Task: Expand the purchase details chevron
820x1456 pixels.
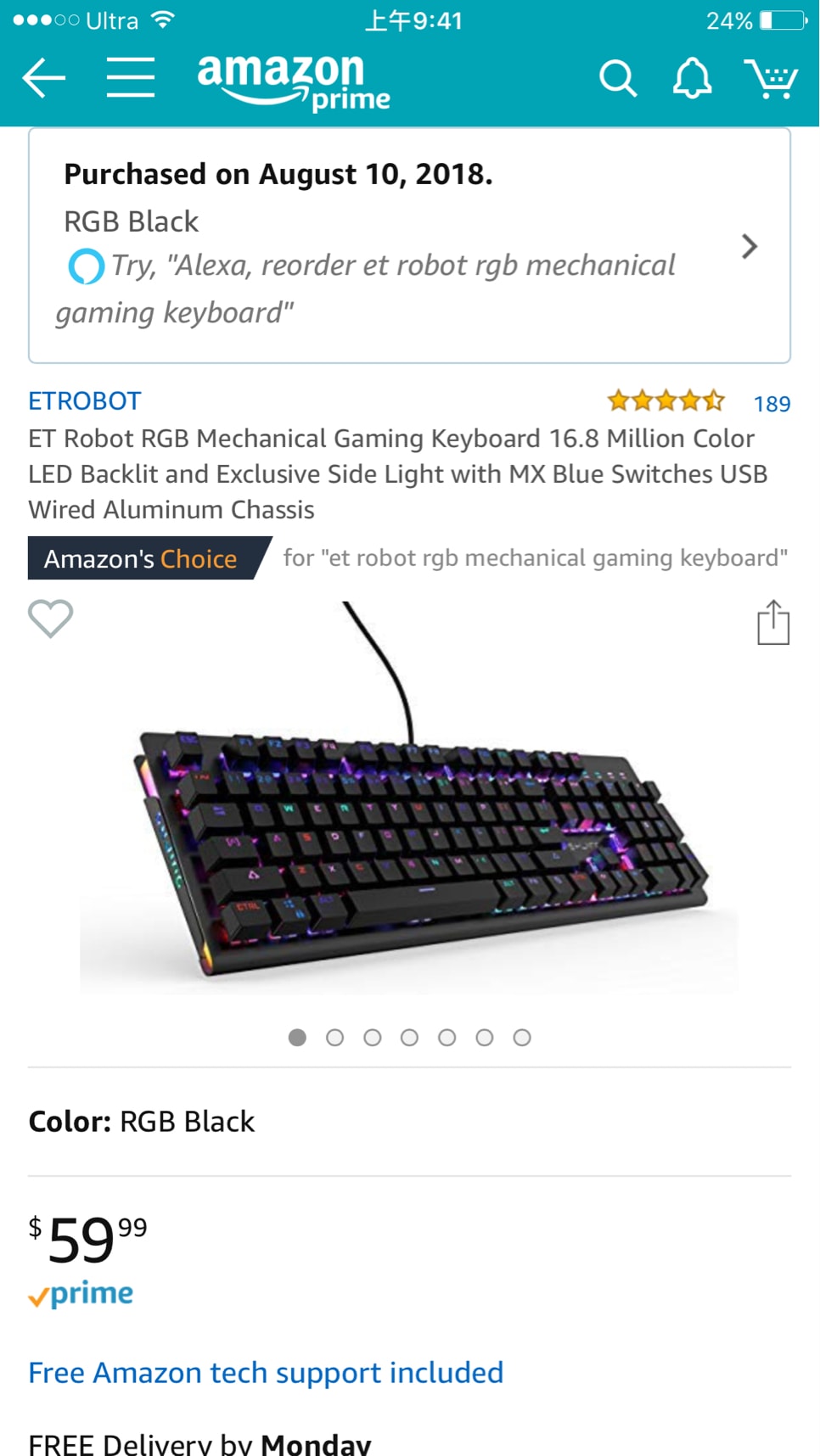Action: coord(749,246)
